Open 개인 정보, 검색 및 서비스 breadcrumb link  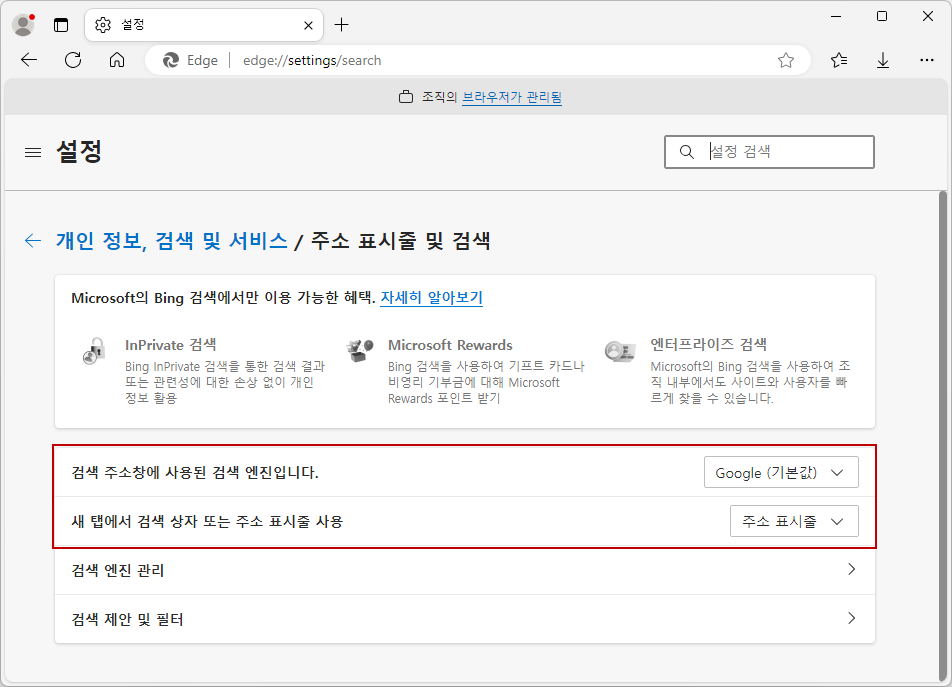click(171, 241)
